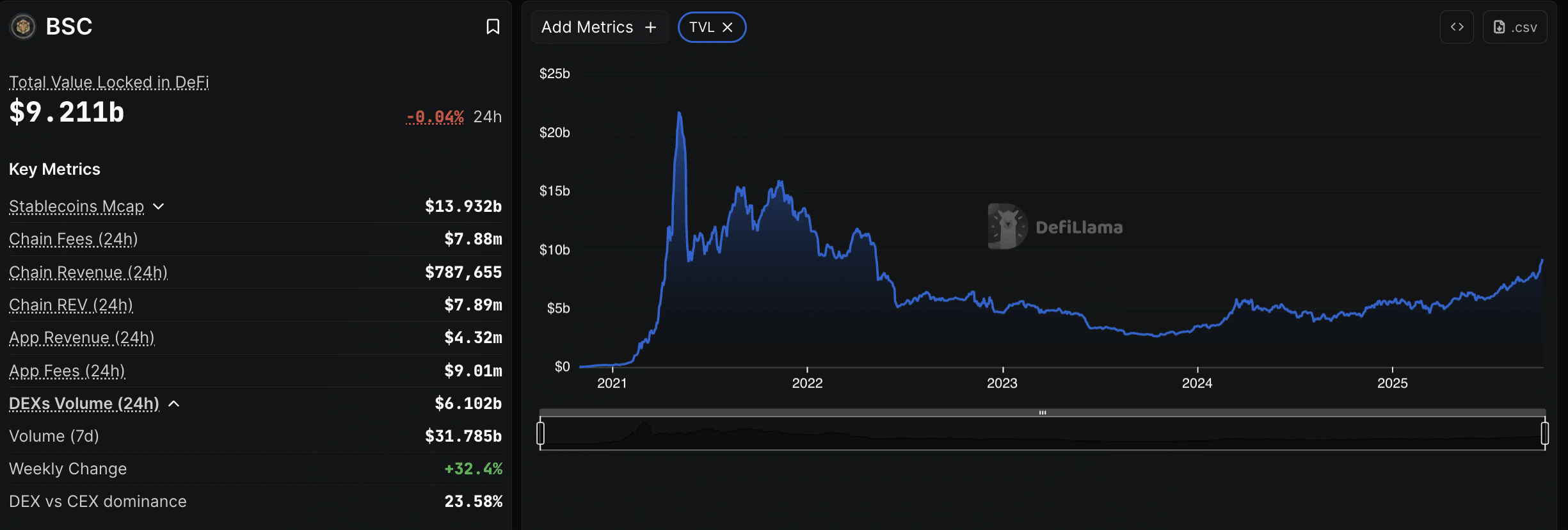1568x530 pixels.
Task: Expand the Stablecoins Mcap dropdown
Action: [x=159, y=207]
